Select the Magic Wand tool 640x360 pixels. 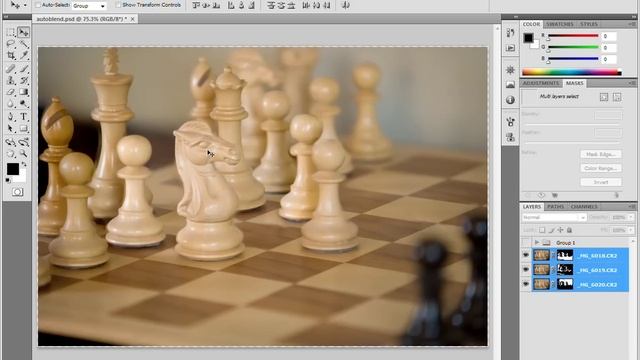(x=24, y=44)
